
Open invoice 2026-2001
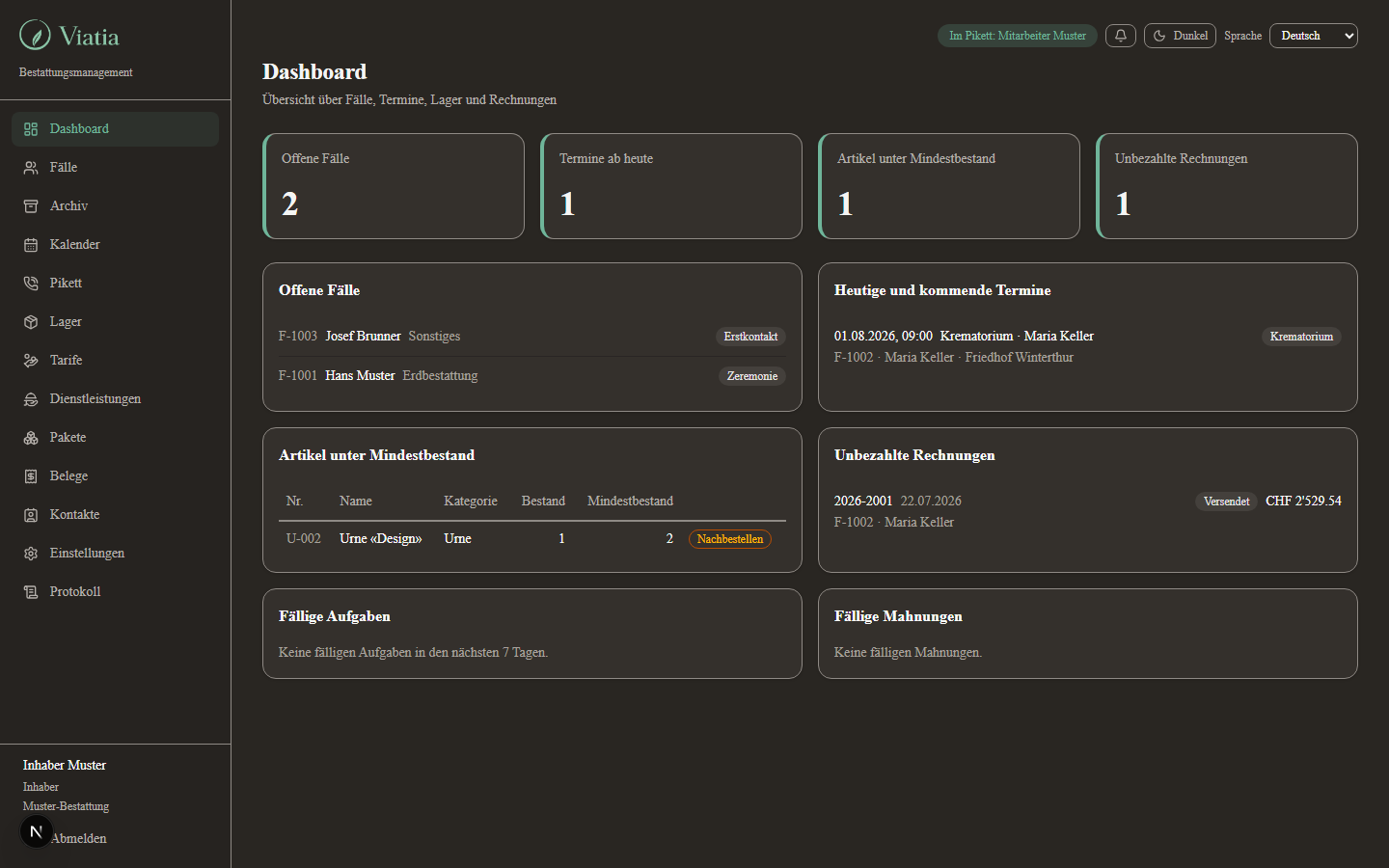pyautogui.click(x=1088, y=511)
